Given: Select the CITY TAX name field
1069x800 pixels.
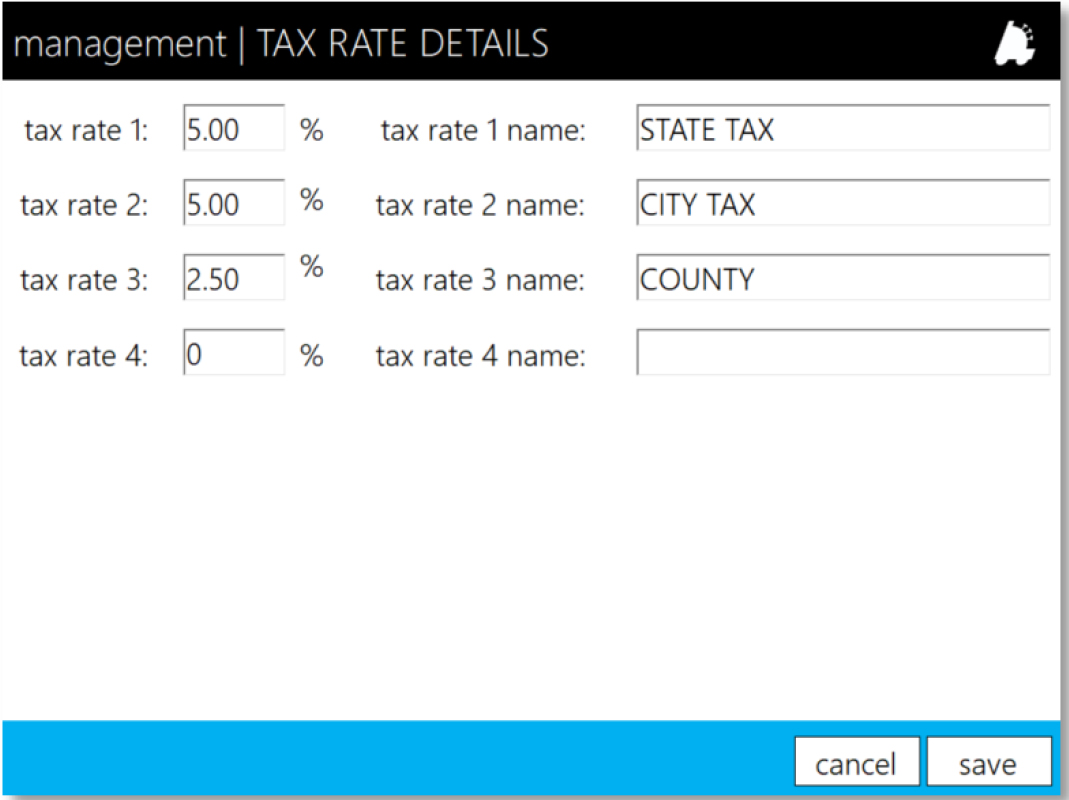Looking at the screenshot, I should coord(843,203).
